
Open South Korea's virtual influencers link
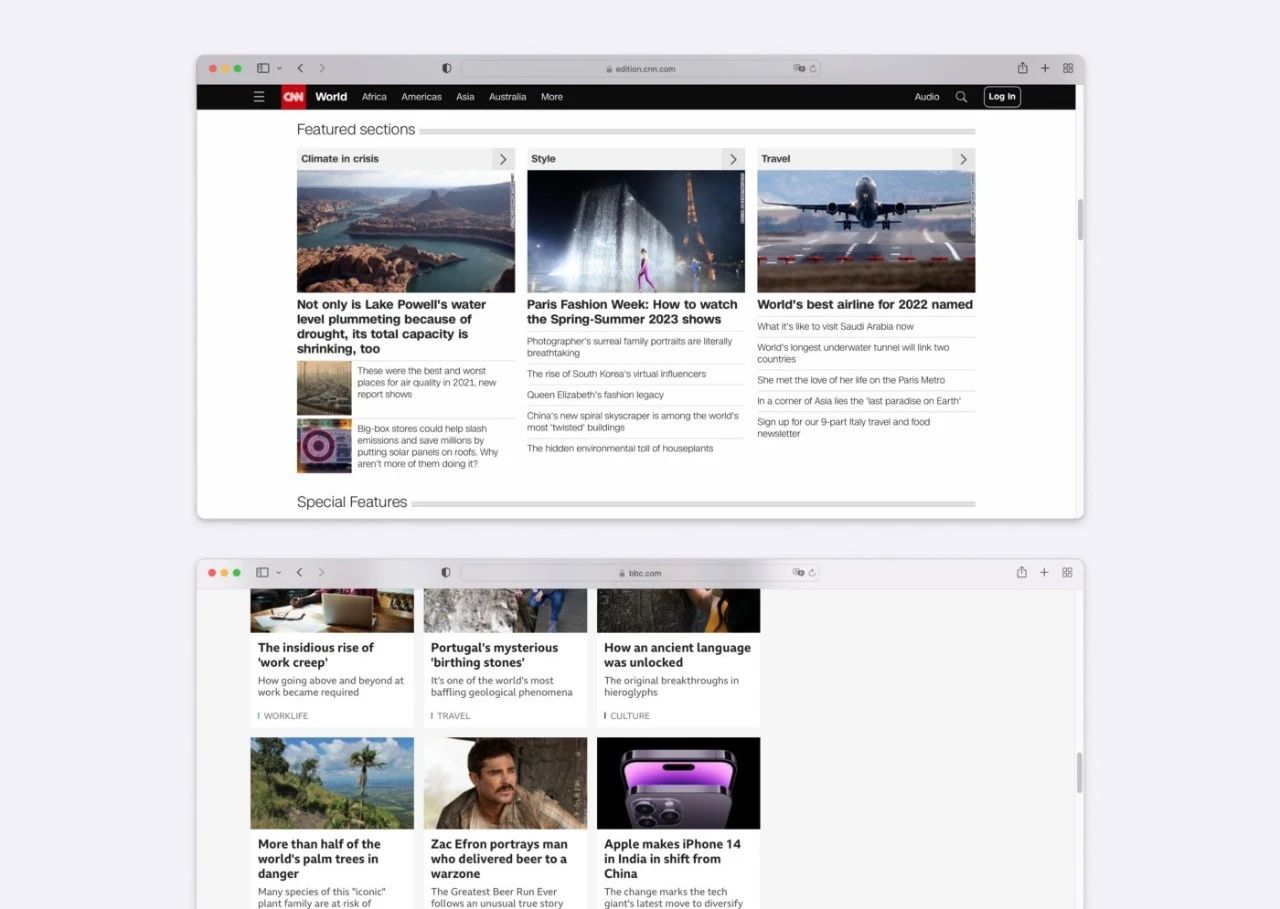pyautogui.click(x=616, y=374)
